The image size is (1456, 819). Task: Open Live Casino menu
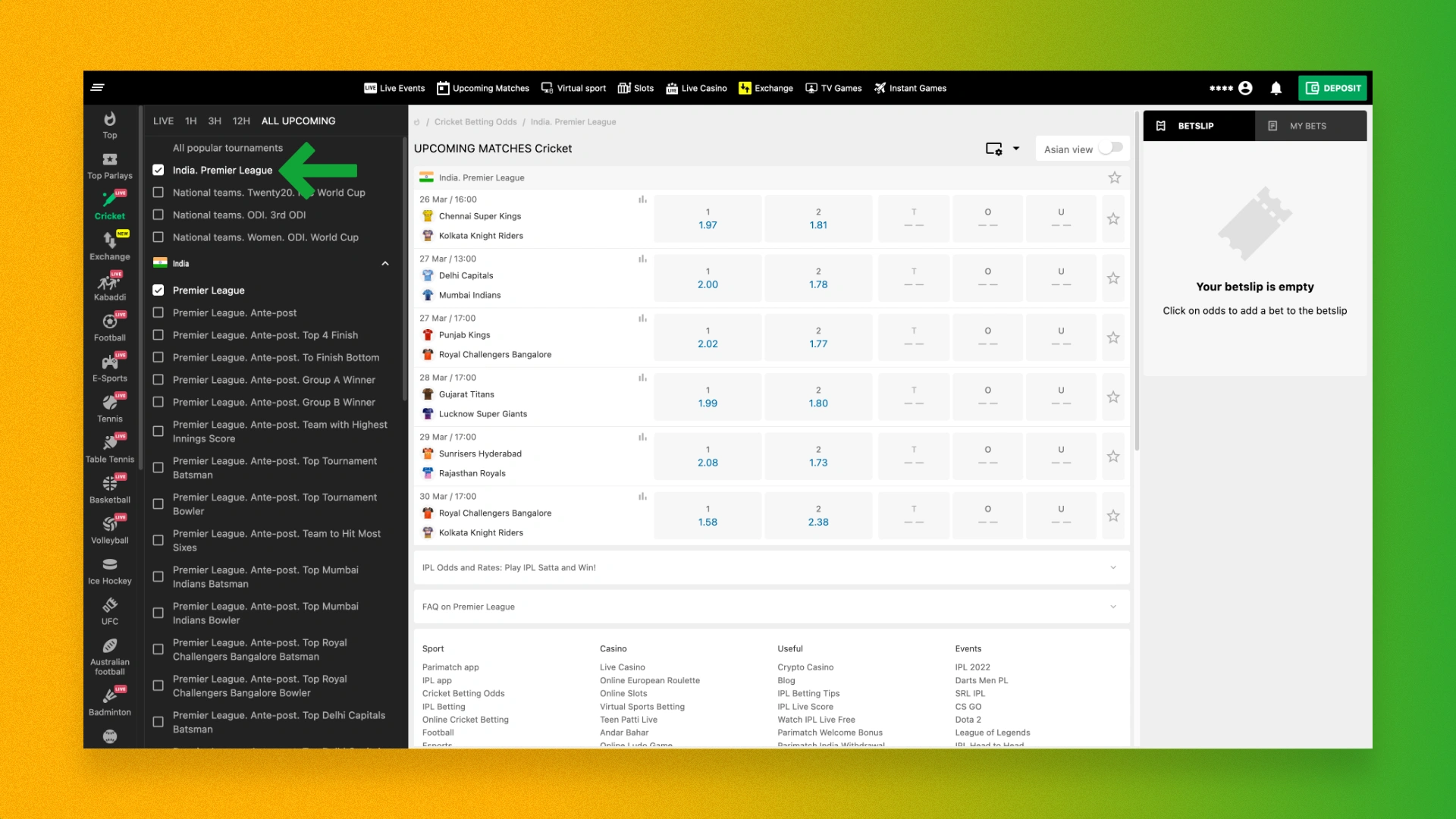pyautogui.click(x=696, y=88)
